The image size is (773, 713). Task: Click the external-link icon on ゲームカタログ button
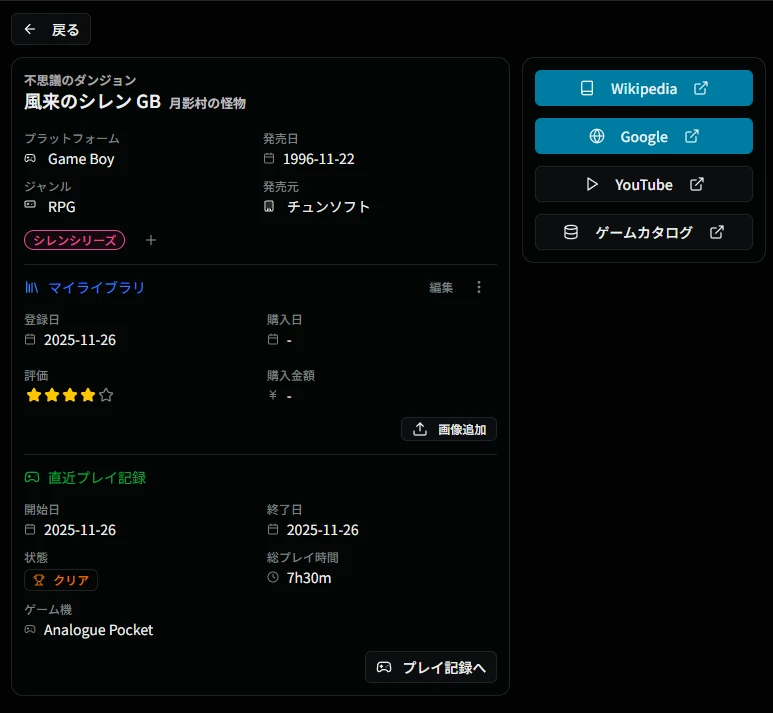(x=716, y=232)
